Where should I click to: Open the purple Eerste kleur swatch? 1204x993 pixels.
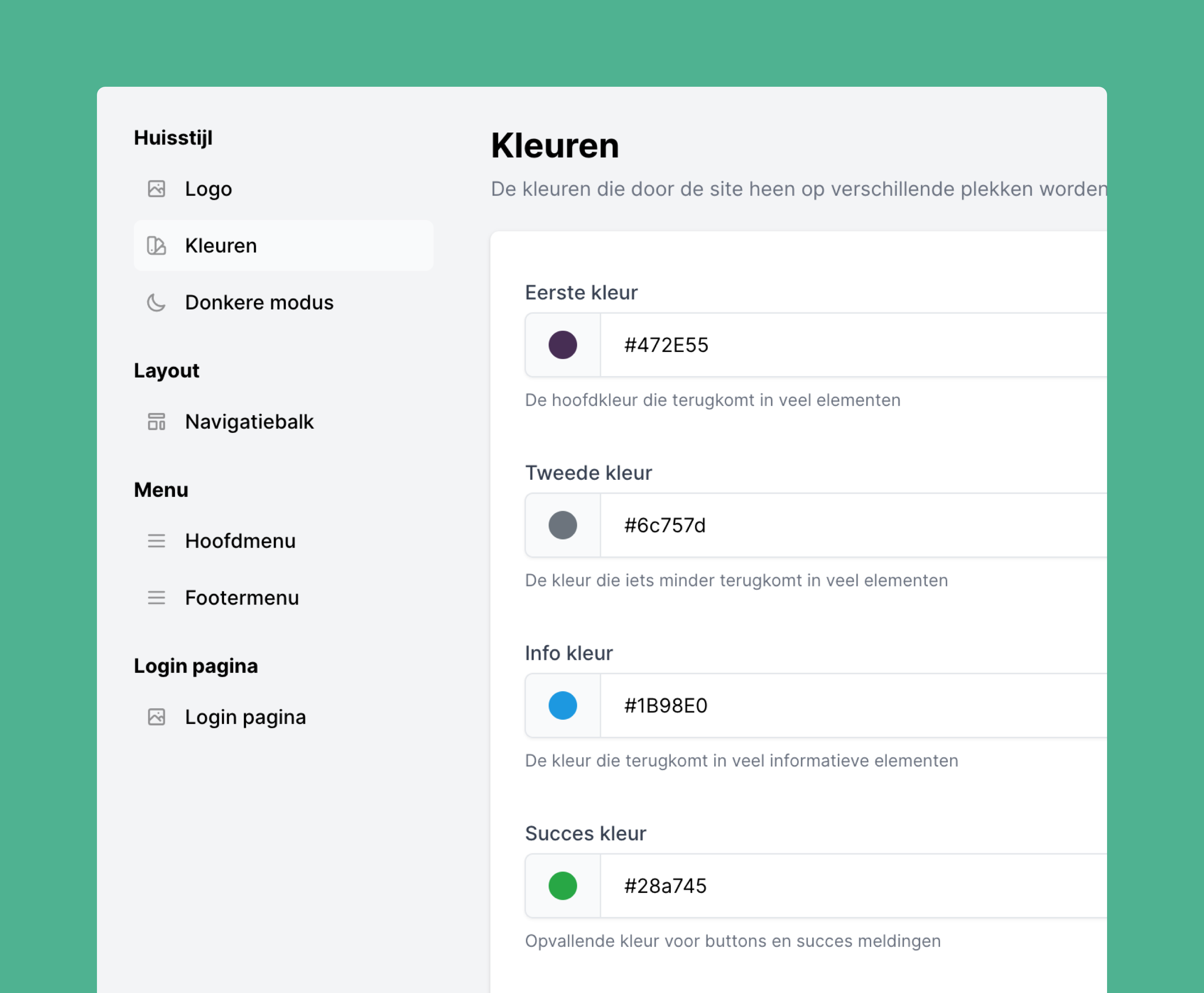562,345
